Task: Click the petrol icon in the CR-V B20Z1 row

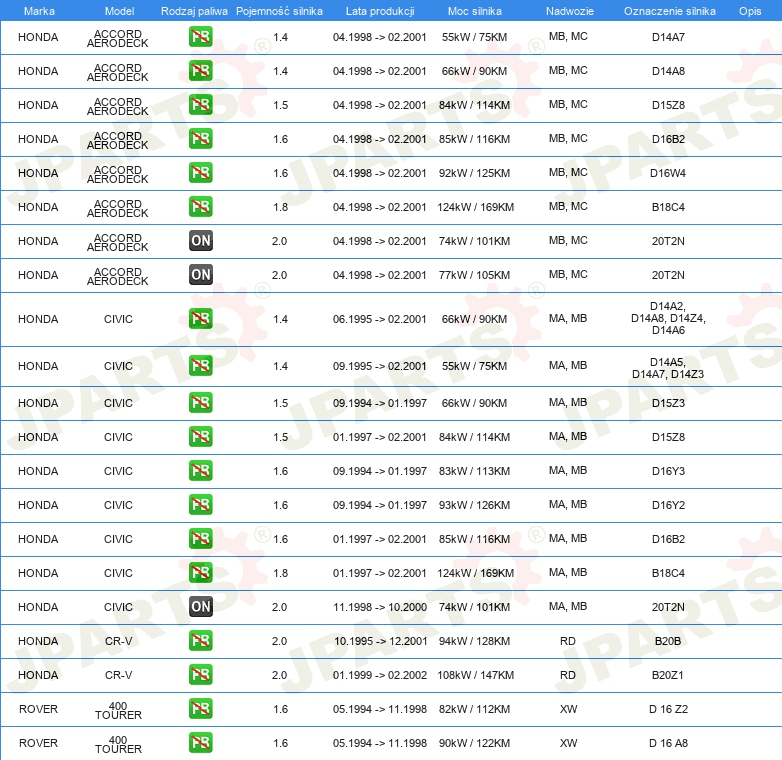Action: [200, 674]
